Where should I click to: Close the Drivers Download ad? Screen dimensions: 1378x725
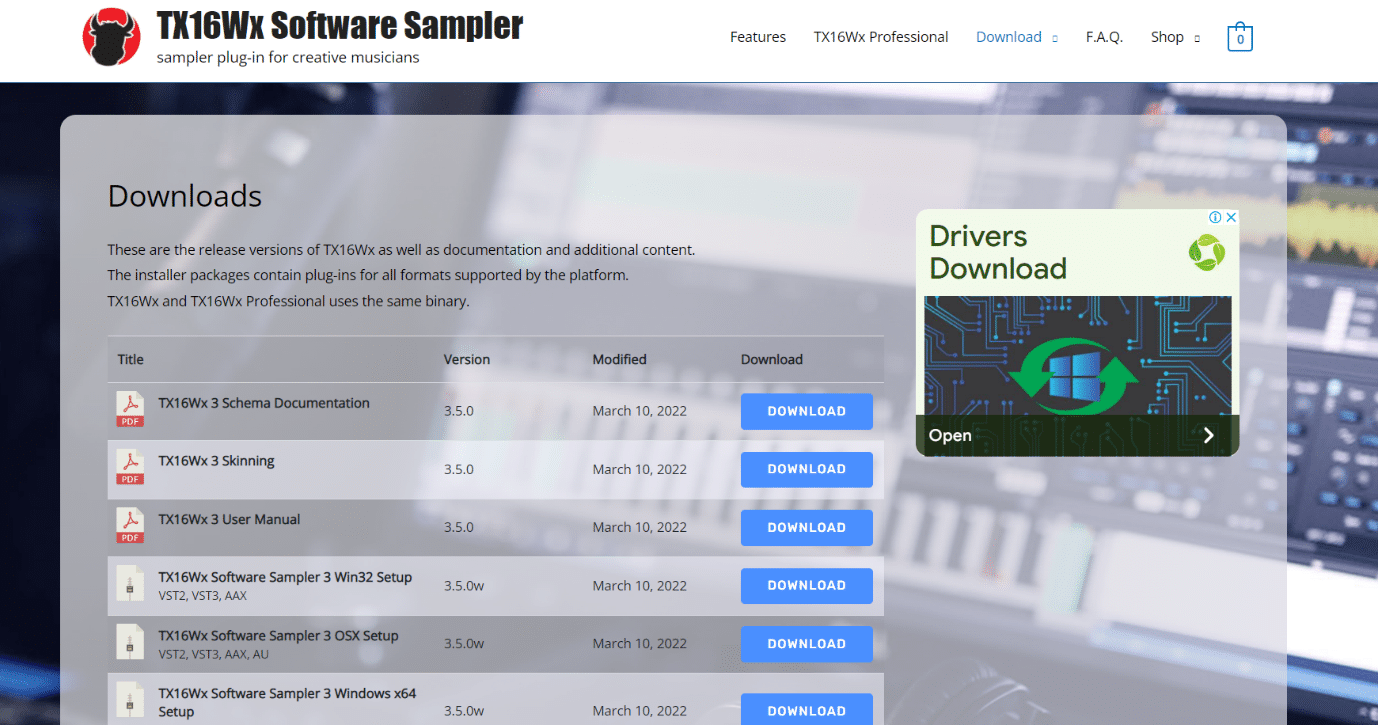[1232, 217]
